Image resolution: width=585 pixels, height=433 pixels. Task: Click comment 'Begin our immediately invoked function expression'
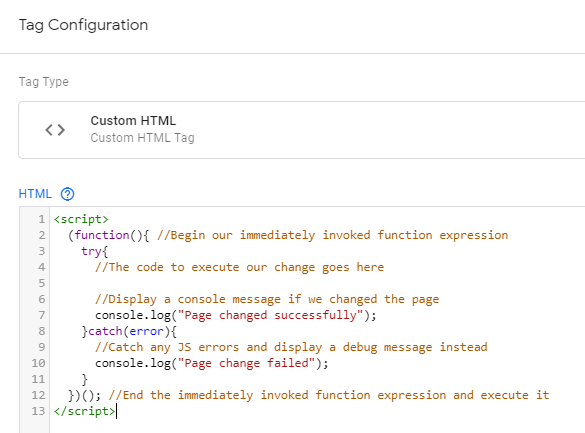point(332,235)
